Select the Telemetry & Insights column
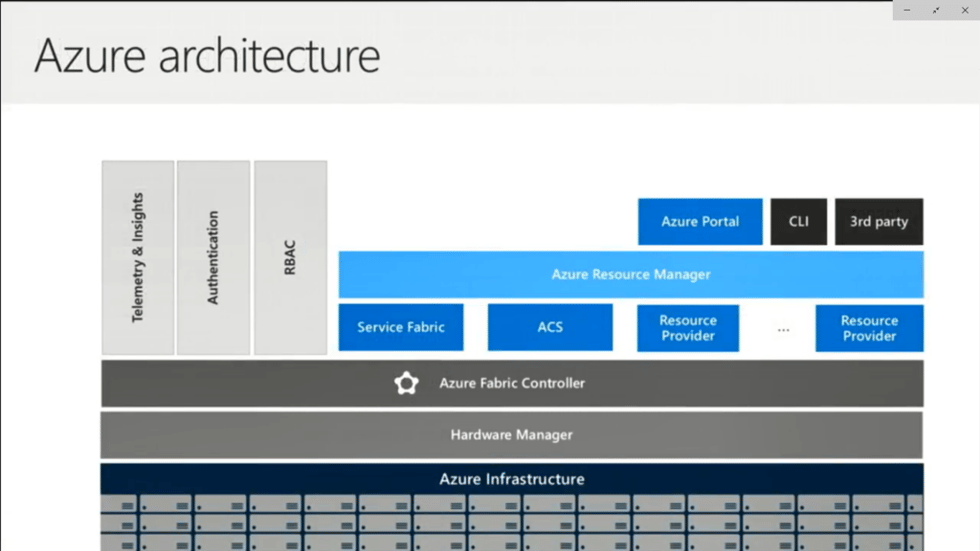This screenshot has width=980, height=551. point(138,257)
